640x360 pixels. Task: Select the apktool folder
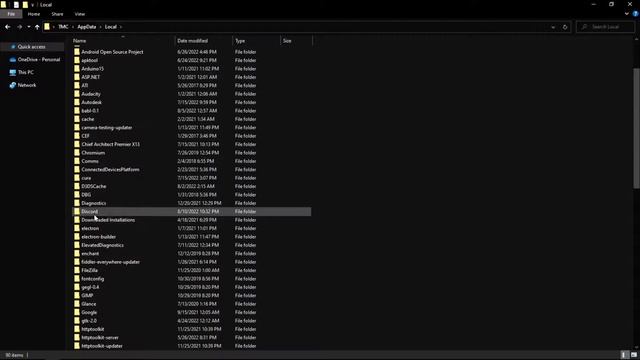[x=89, y=60]
